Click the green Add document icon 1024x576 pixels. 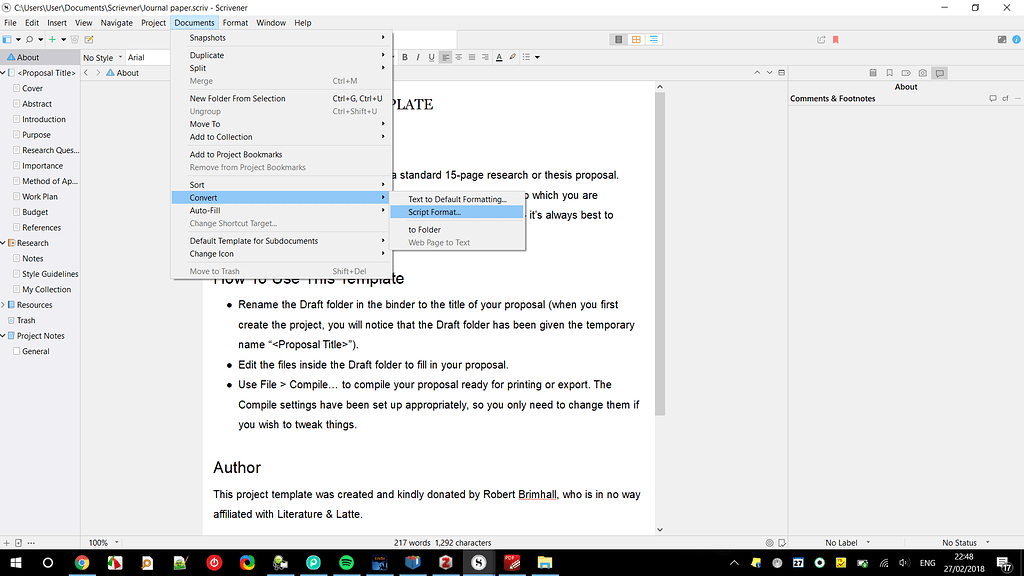tap(52, 40)
